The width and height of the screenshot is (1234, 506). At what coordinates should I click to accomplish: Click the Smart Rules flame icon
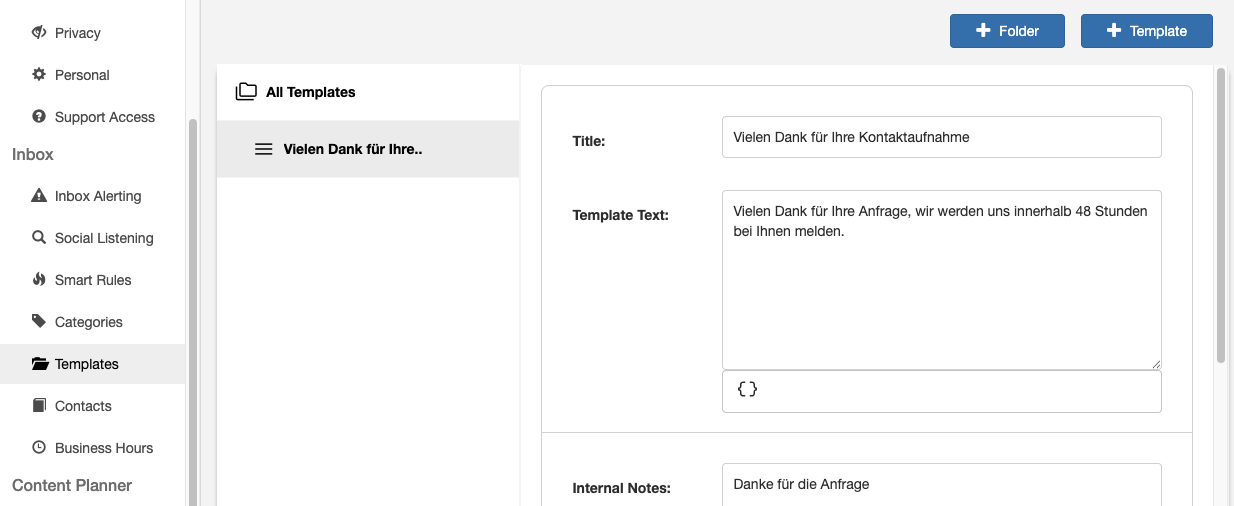pyautogui.click(x=39, y=280)
